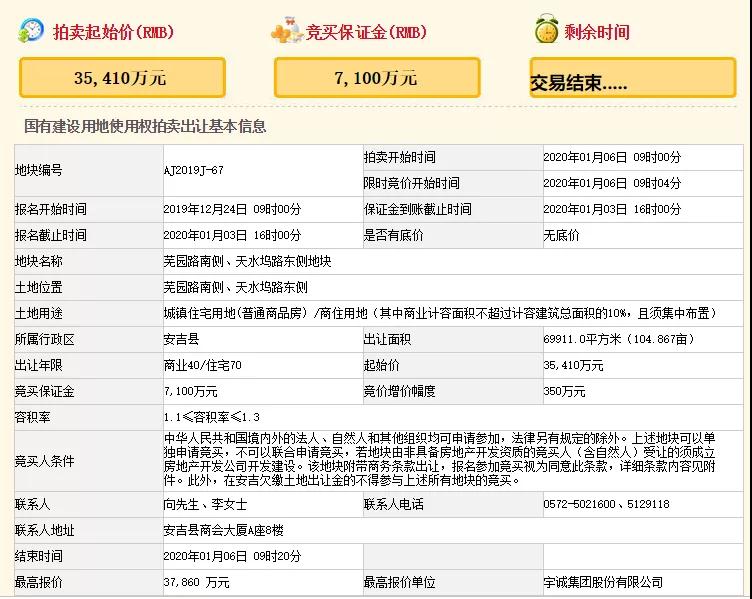This screenshot has height=599, width=752.
Task: Click the bid increment value 350万元
Action: click(x=564, y=392)
